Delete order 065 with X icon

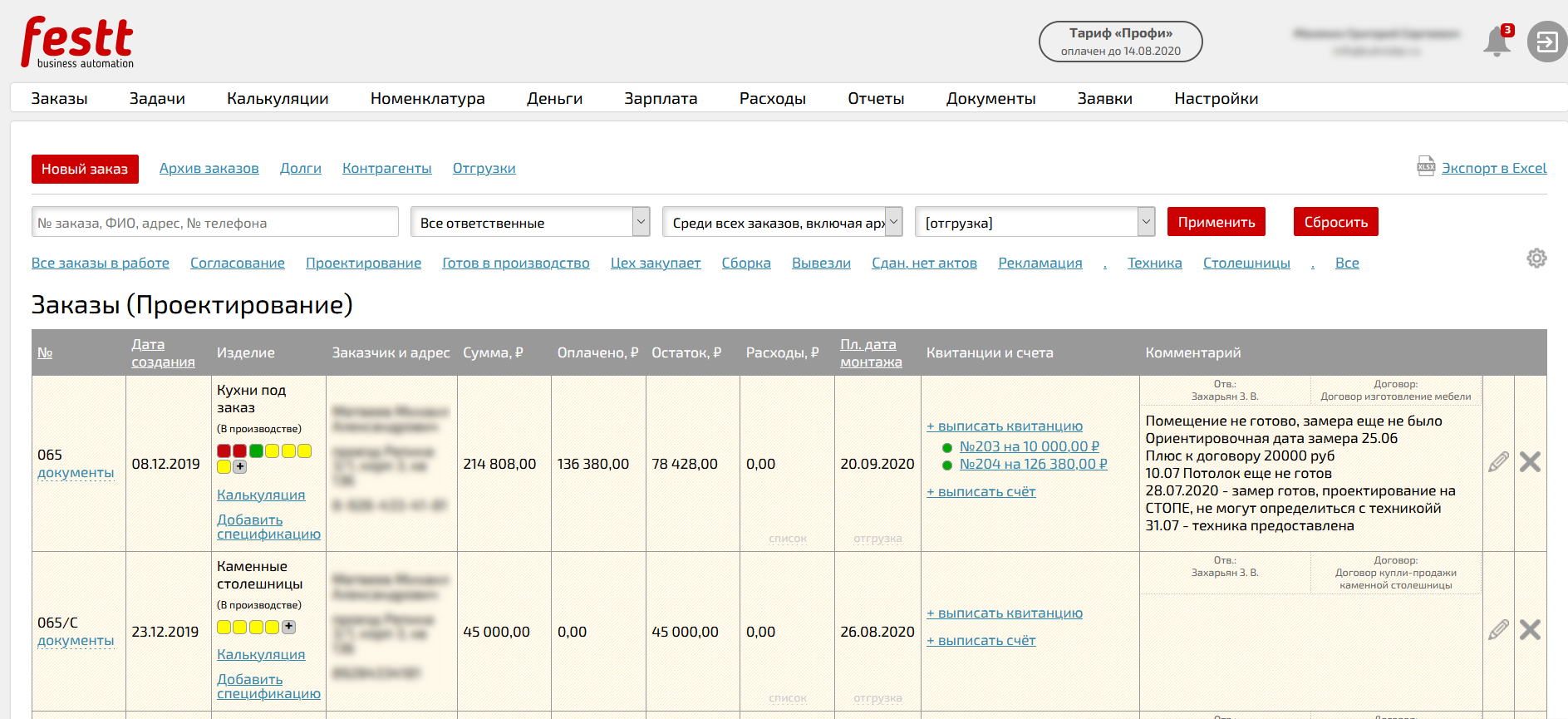coord(1530,462)
